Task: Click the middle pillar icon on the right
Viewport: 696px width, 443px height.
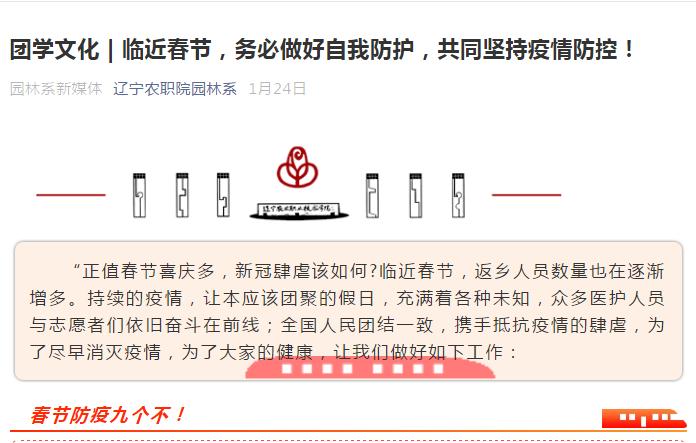Action: (x=415, y=195)
